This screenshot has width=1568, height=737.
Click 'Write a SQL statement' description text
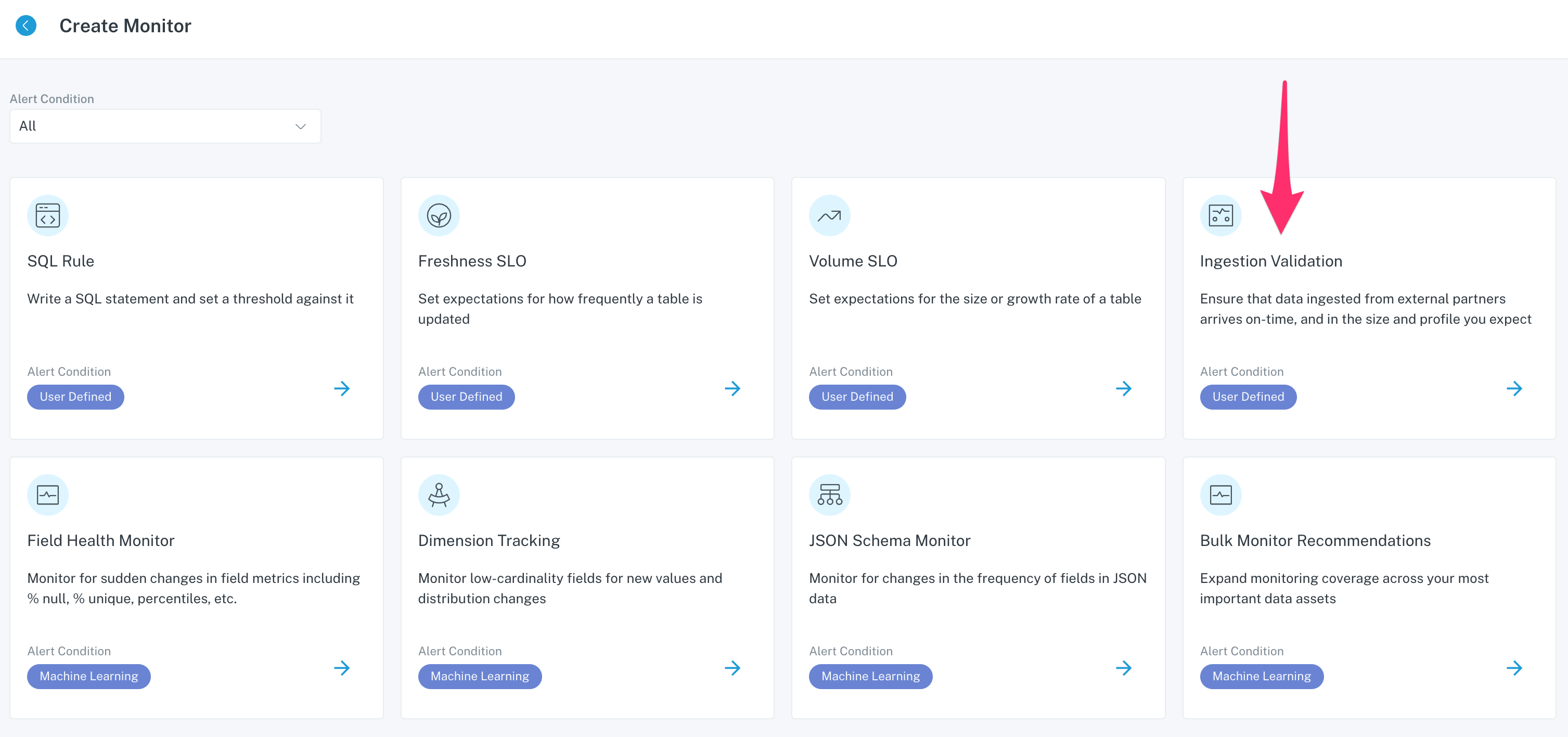click(190, 299)
